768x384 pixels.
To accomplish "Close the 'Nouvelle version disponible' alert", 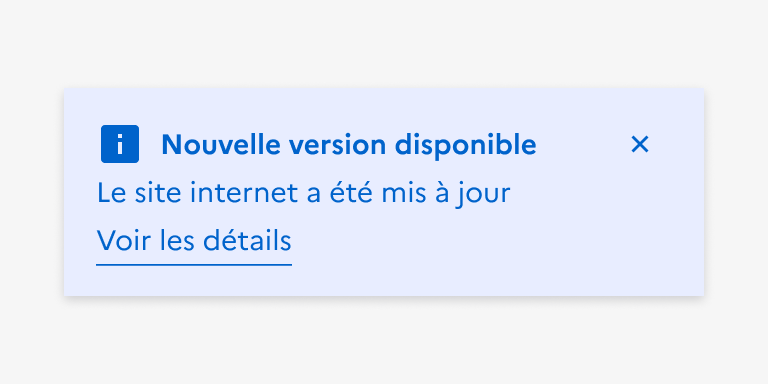I will tap(640, 144).
